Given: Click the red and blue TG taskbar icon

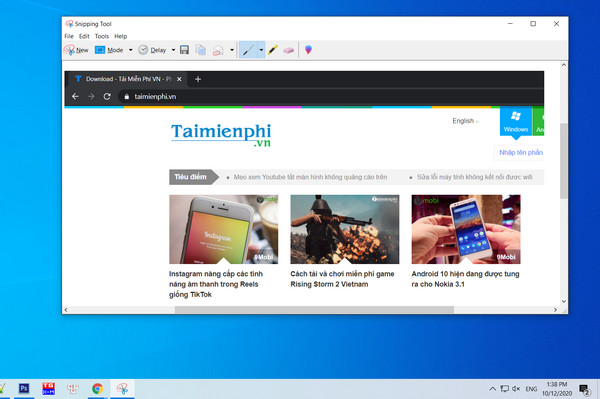Looking at the screenshot, I should click(48, 389).
